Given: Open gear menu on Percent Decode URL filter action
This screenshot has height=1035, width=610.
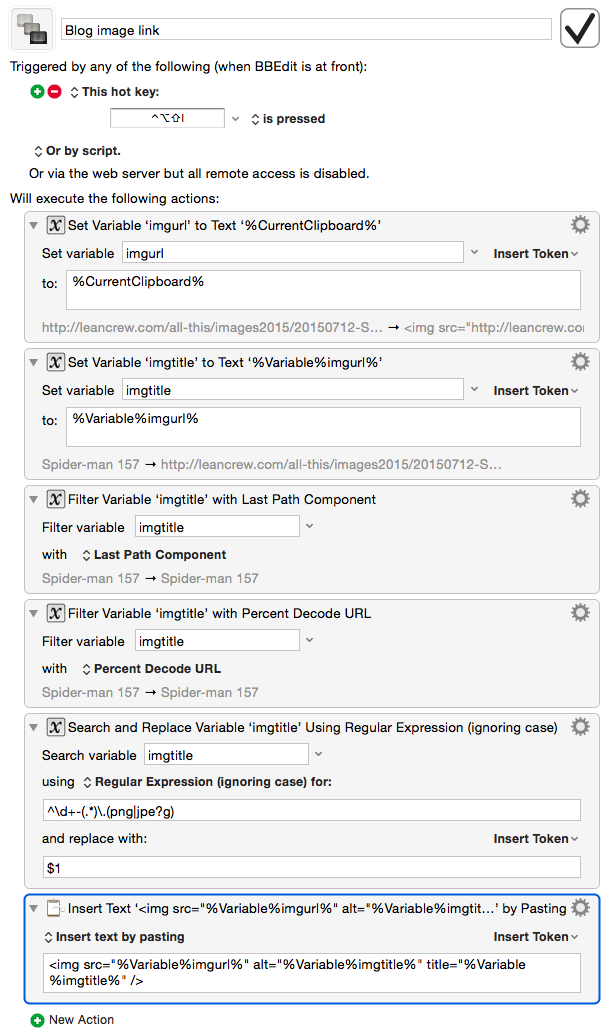Looking at the screenshot, I should click(x=580, y=612).
